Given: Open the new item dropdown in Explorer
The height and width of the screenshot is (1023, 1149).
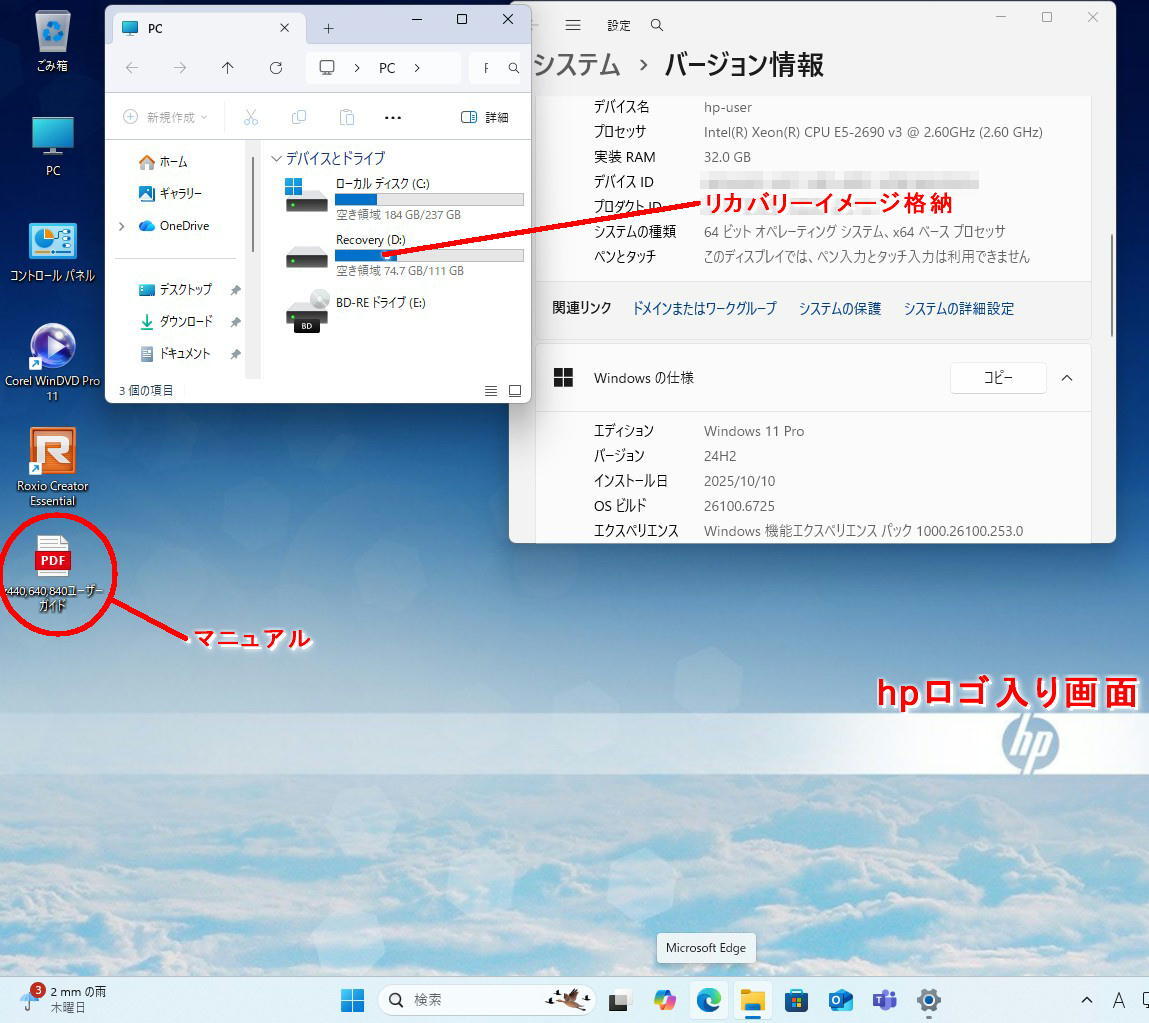Looking at the screenshot, I should 166,117.
